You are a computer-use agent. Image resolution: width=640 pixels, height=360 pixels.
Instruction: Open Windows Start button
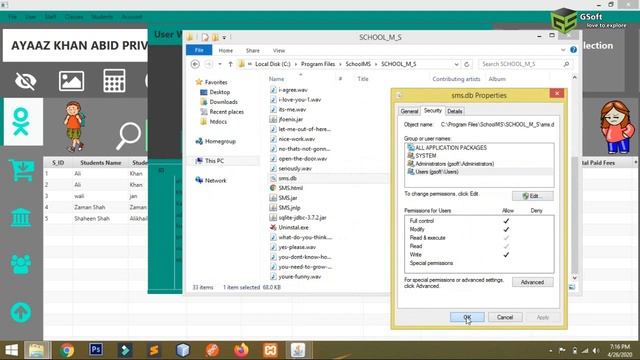[x=11, y=350]
